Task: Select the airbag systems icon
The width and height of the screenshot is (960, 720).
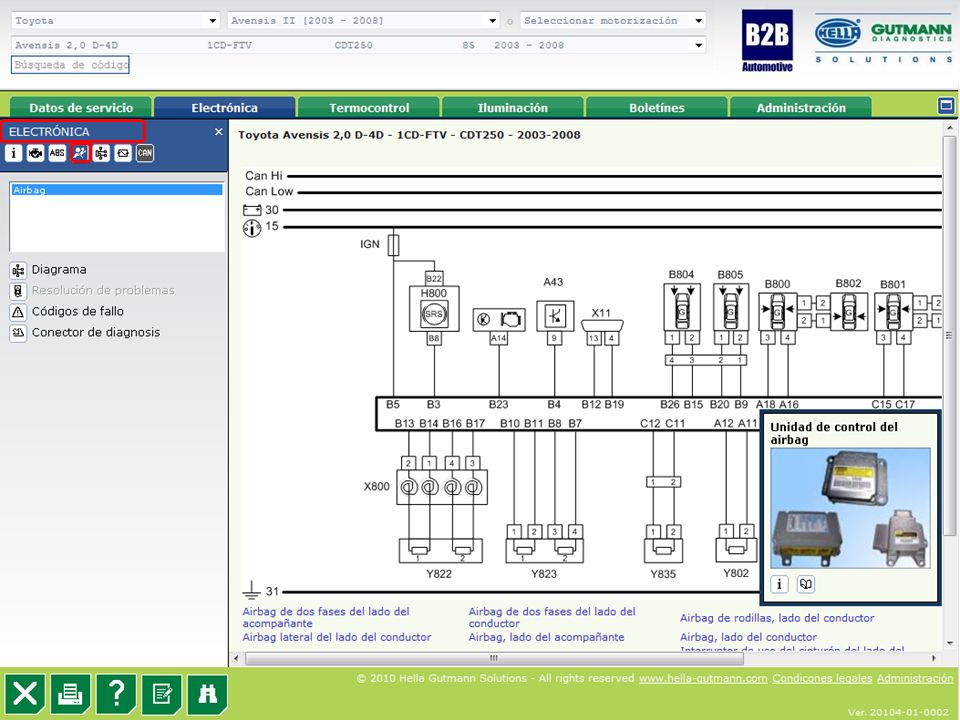Action: click(x=80, y=153)
